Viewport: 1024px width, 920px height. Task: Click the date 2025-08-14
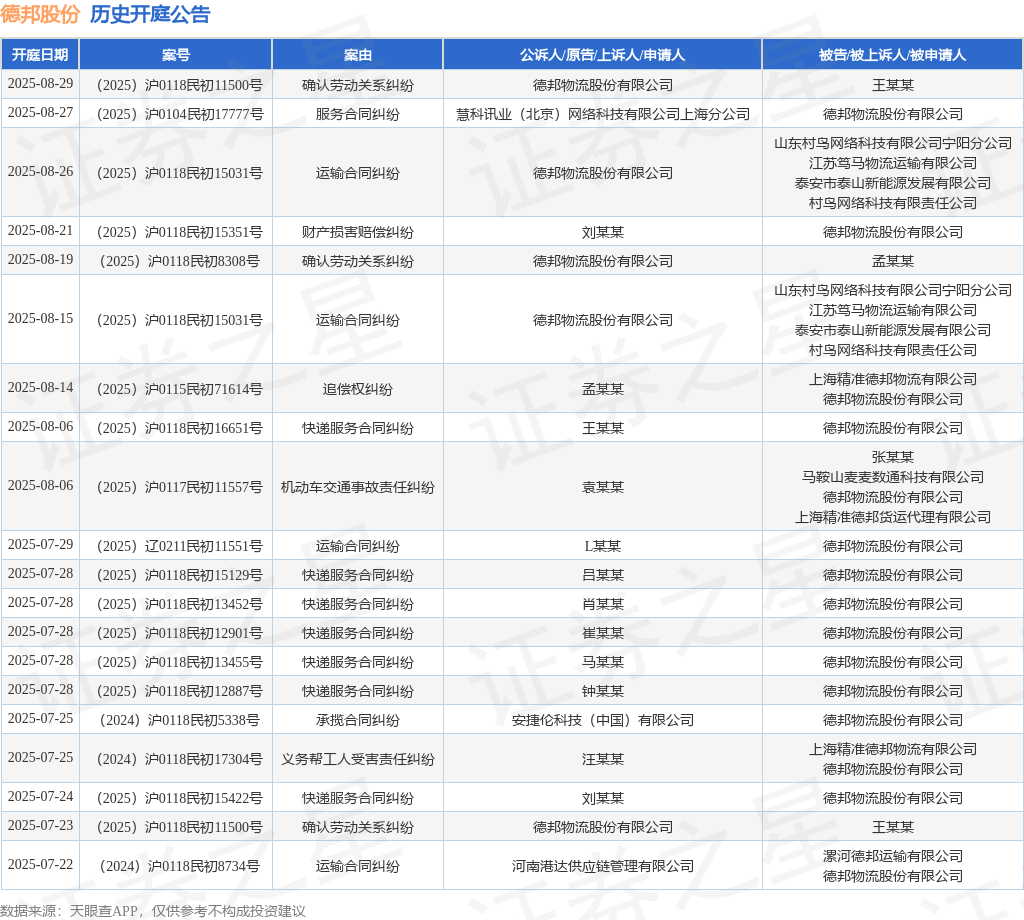40,387
